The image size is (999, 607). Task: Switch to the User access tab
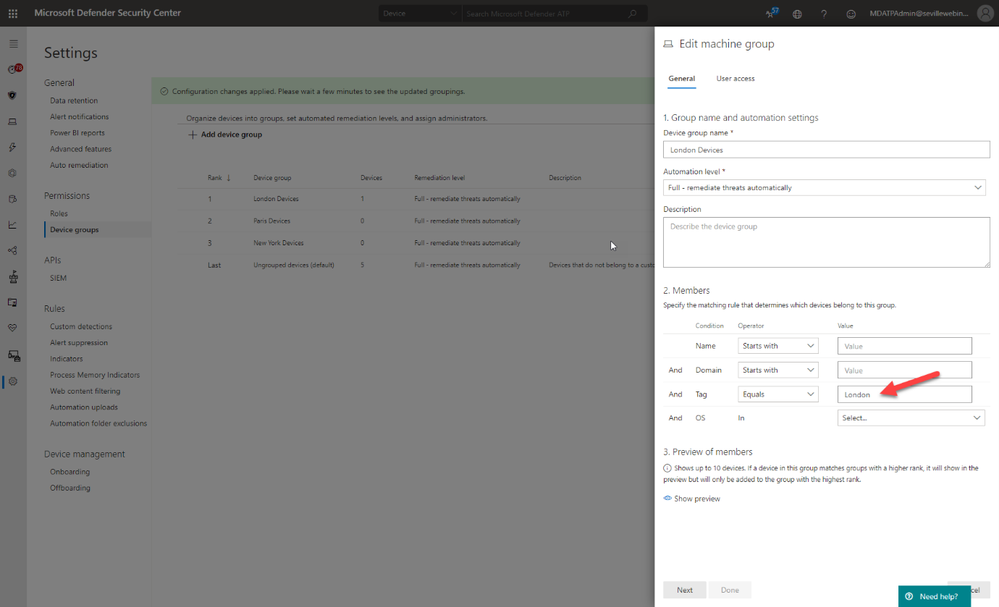[x=735, y=78]
